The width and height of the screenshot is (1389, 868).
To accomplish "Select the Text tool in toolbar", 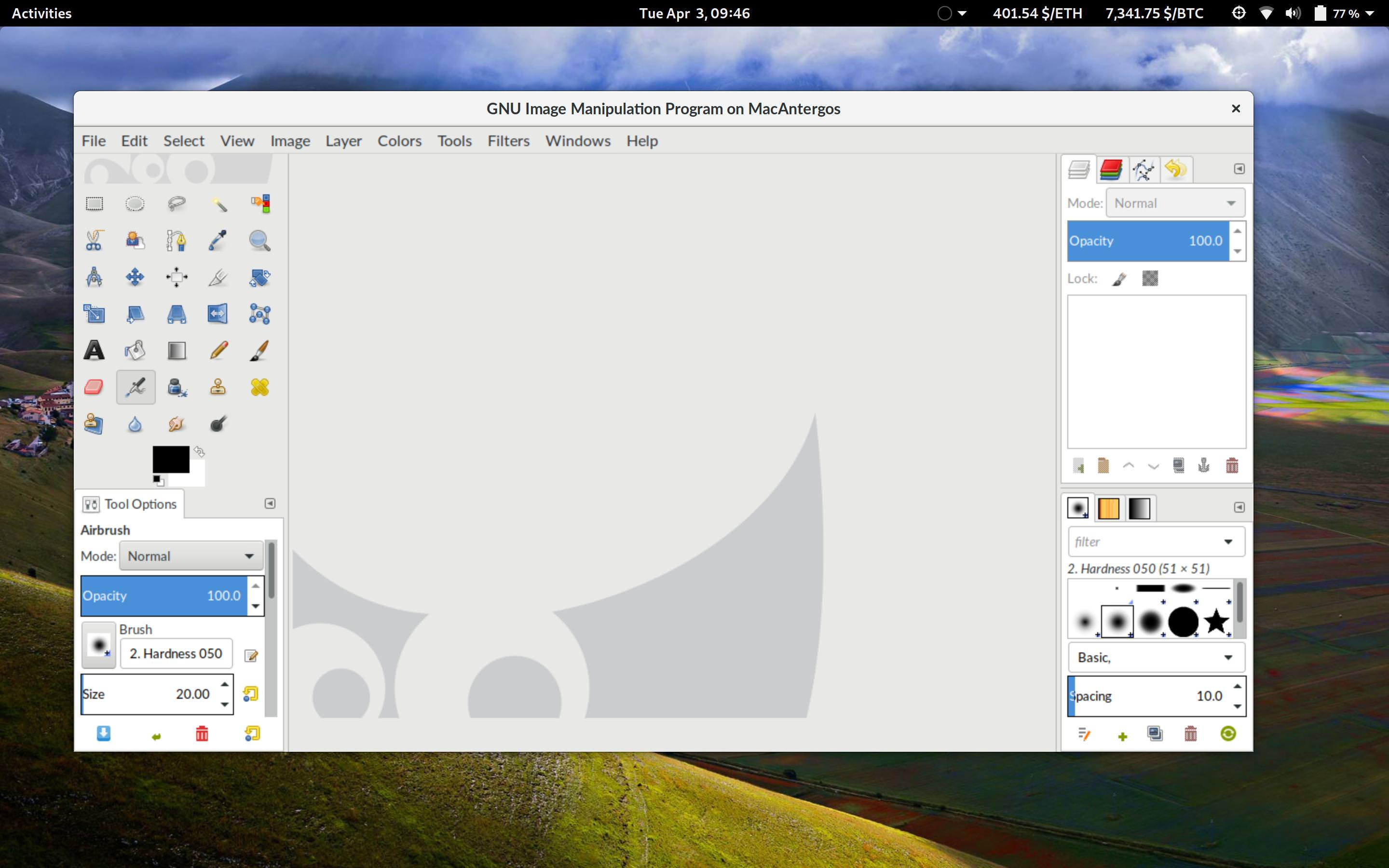I will [x=93, y=350].
